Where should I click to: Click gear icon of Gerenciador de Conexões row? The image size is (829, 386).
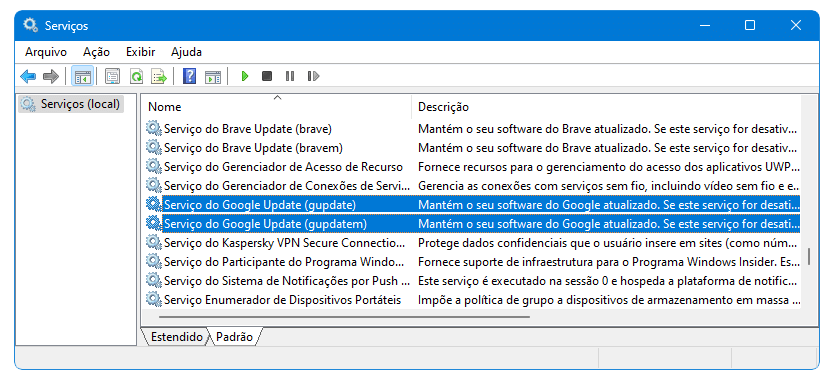[153, 186]
